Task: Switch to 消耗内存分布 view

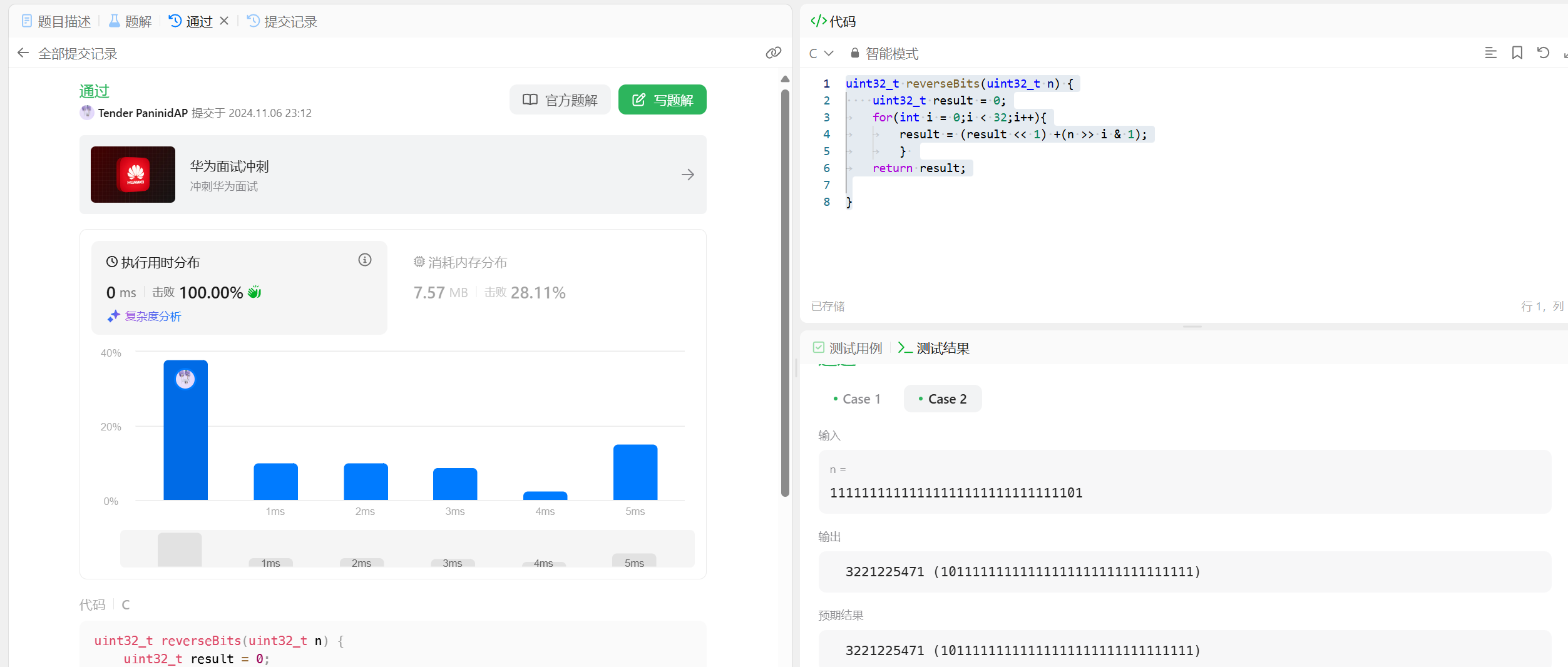Action: (461, 263)
